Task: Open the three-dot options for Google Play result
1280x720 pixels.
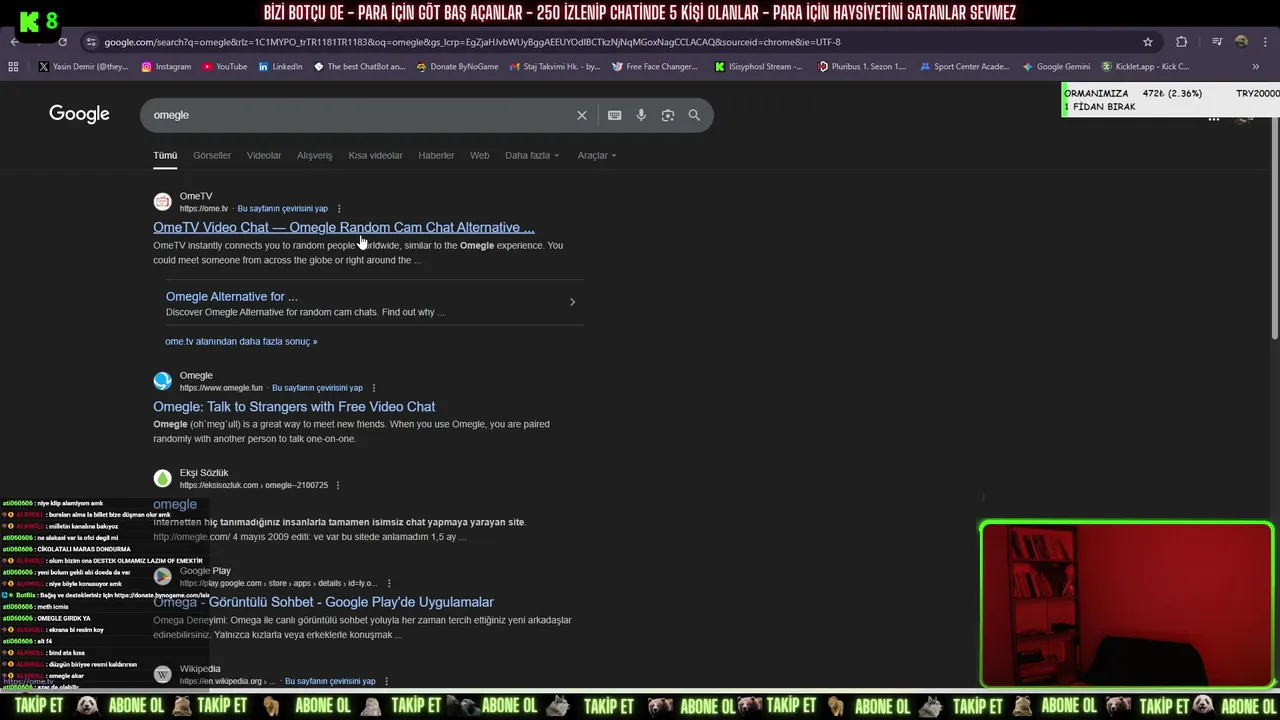Action: (389, 583)
